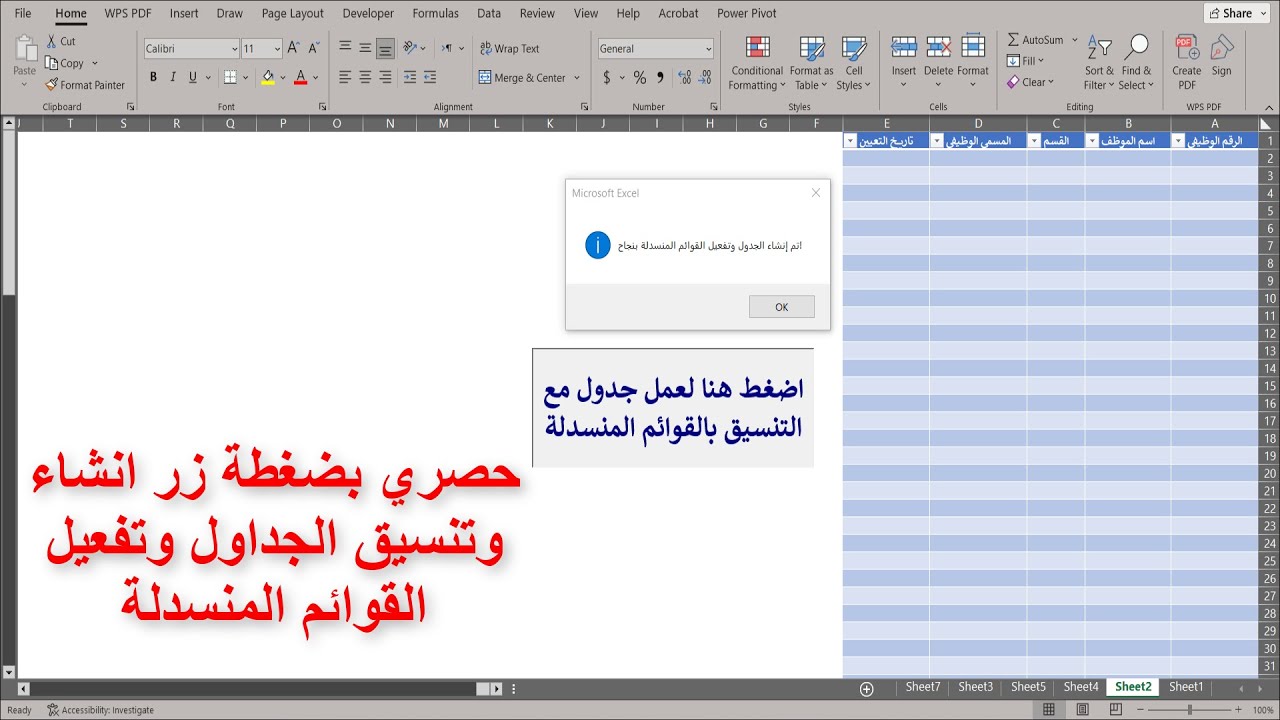Open Conditional Formatting menu
Image resolution: width=1280 pixels, height=720 pixels.
click(x=757, y=63)
